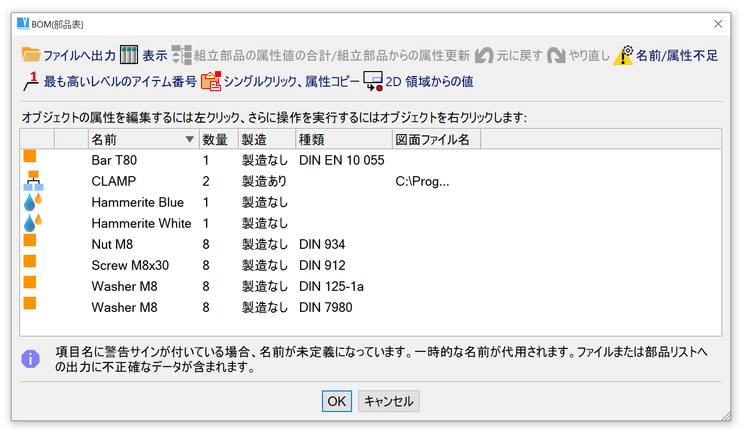Screen dimensions: 743x432
Task: Open the 表示 column display icon
Action: (129, 55)
